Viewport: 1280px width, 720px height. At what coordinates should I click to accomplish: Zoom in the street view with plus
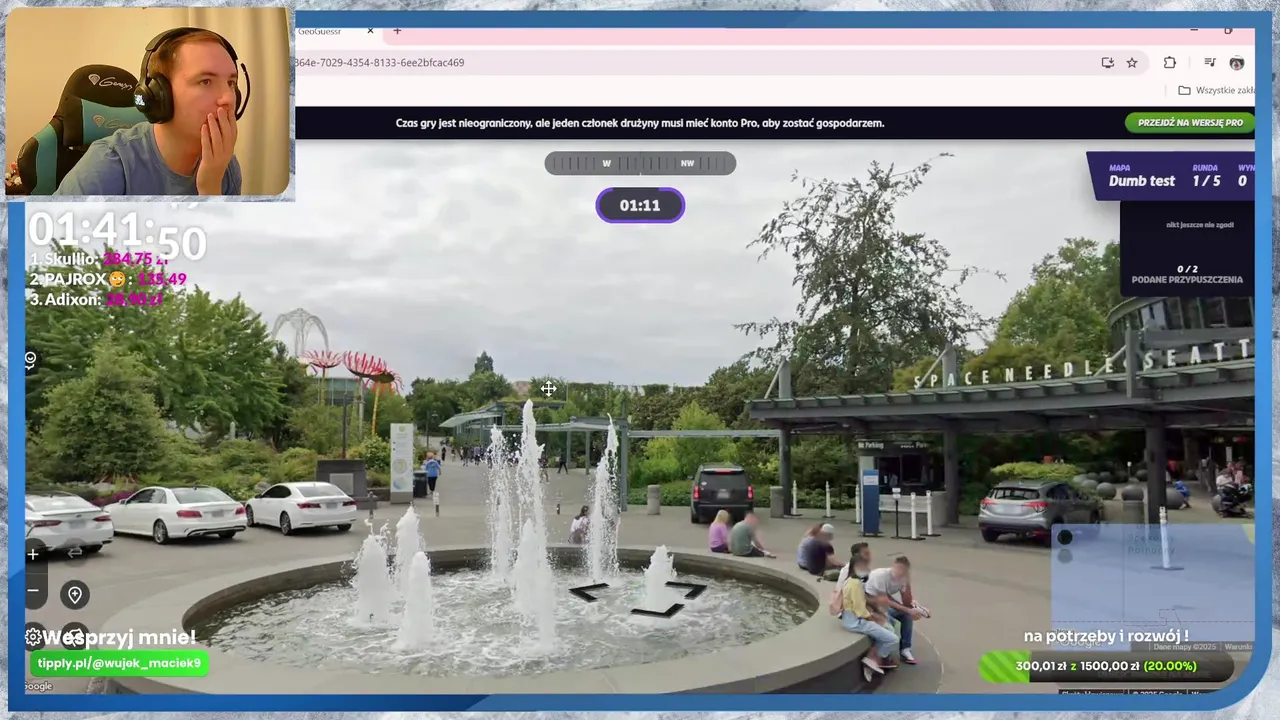click(33, 554)
